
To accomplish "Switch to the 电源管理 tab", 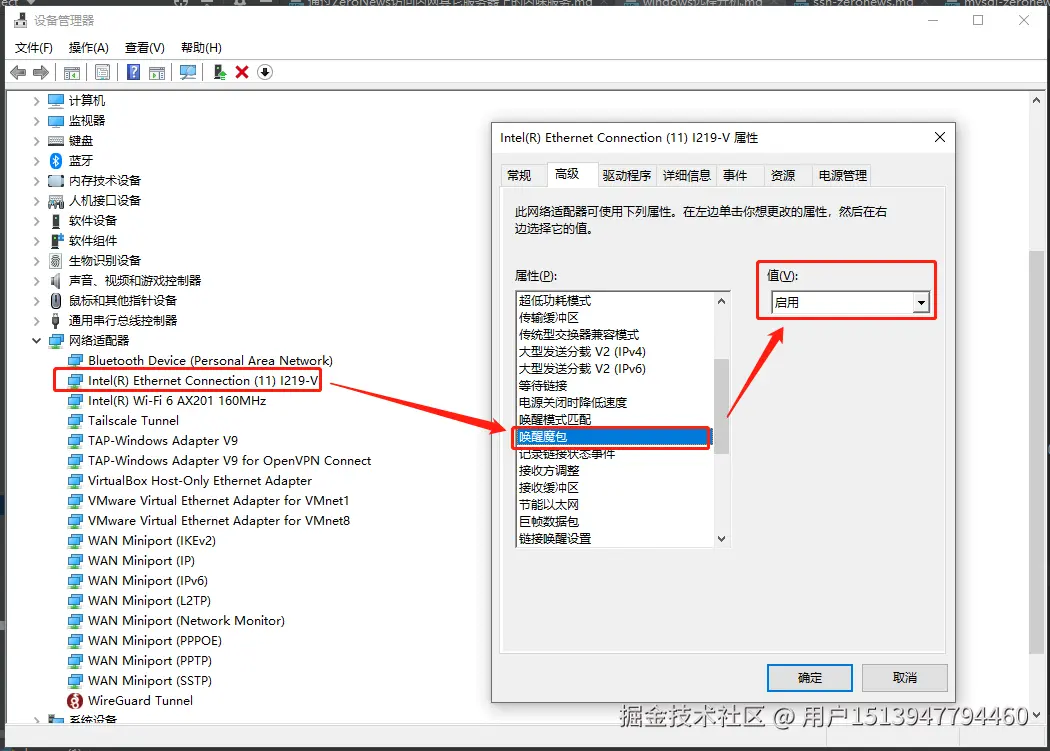I will click(842, 176).
